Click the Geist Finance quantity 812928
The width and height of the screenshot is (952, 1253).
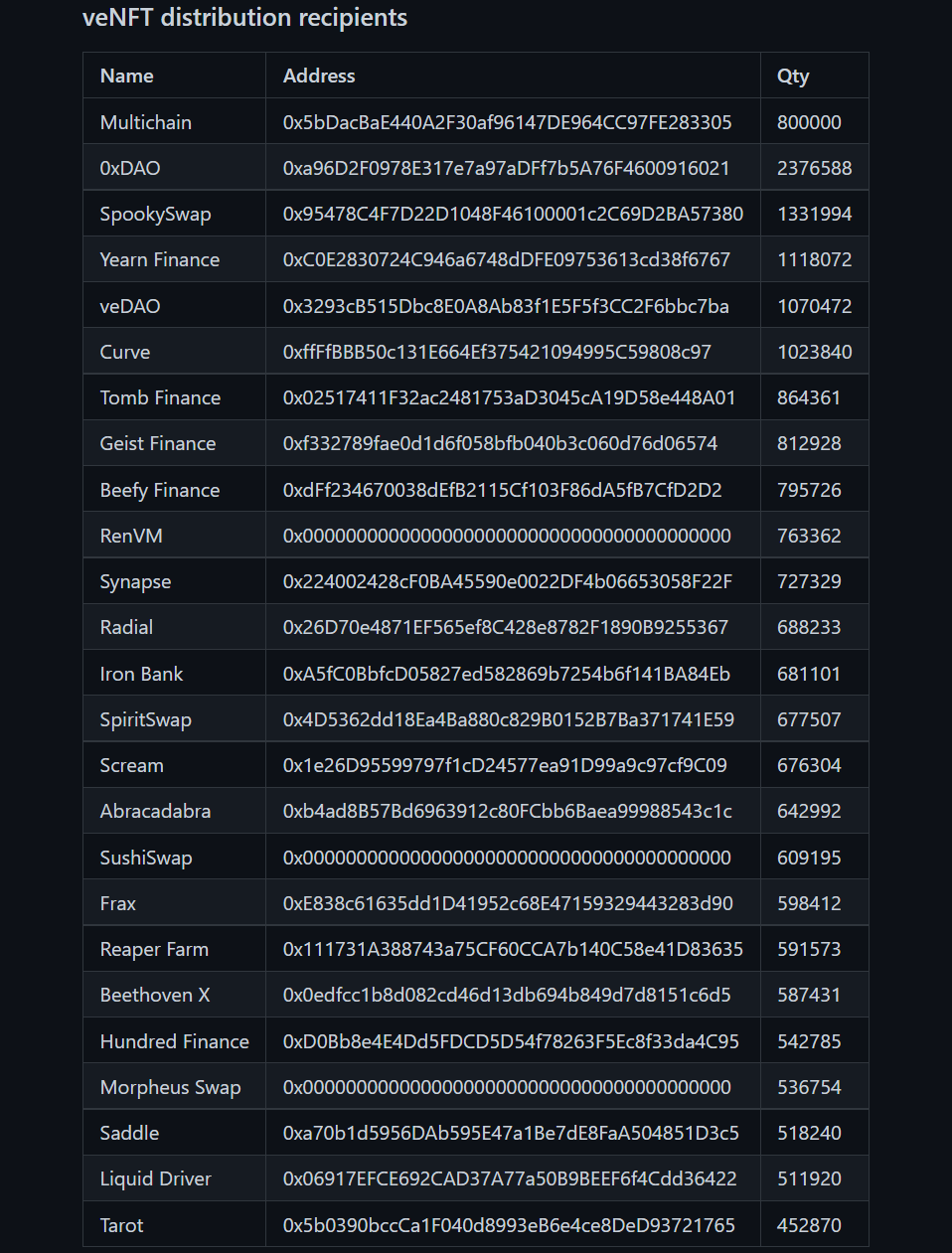(x=809, y=443)
